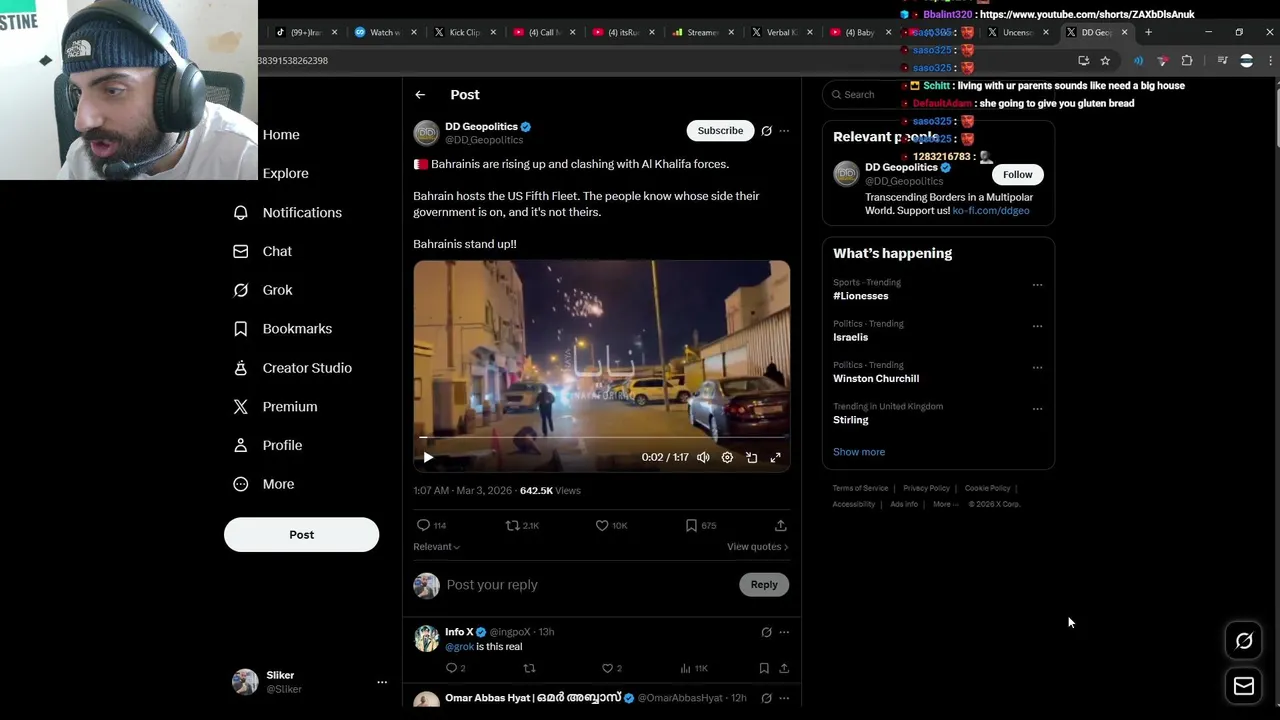Open a new browser tab
Screen dimensions: 1280x720
(1148, 32)
